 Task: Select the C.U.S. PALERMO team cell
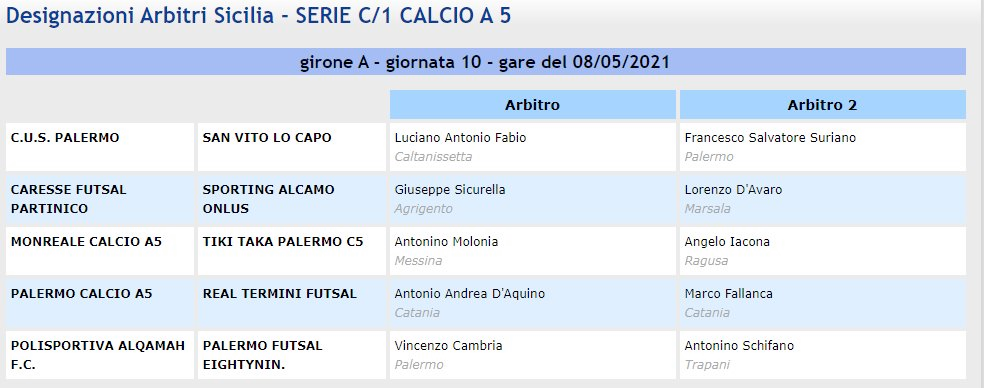click(x=100, y=147)
